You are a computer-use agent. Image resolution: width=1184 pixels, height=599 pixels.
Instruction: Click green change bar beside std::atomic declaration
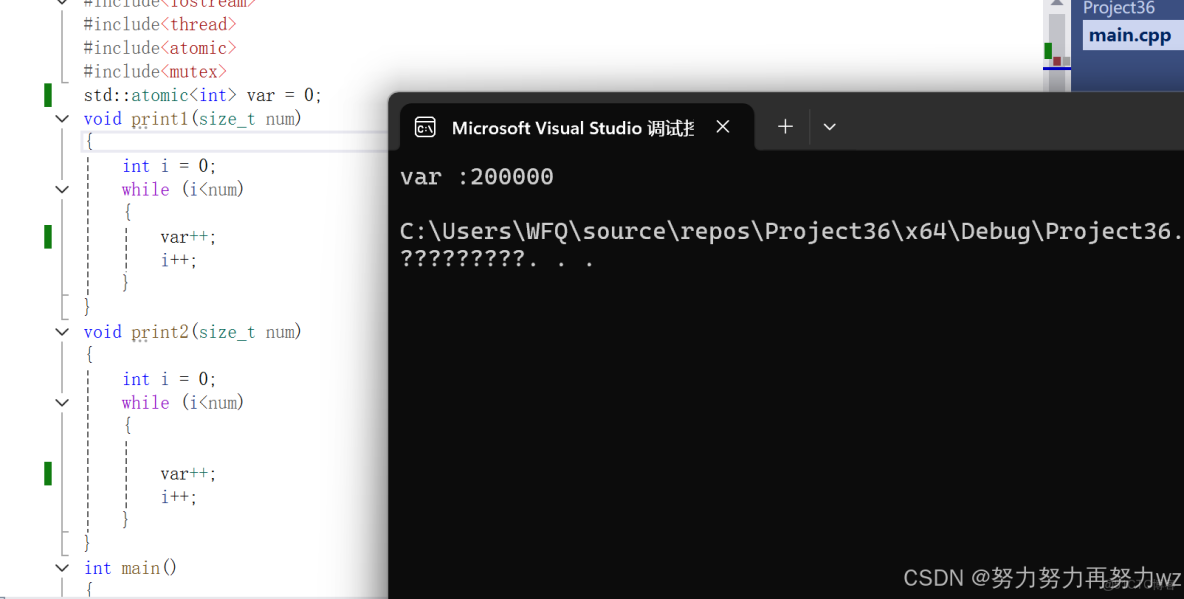pyautogui.click(x=47, y=94)
